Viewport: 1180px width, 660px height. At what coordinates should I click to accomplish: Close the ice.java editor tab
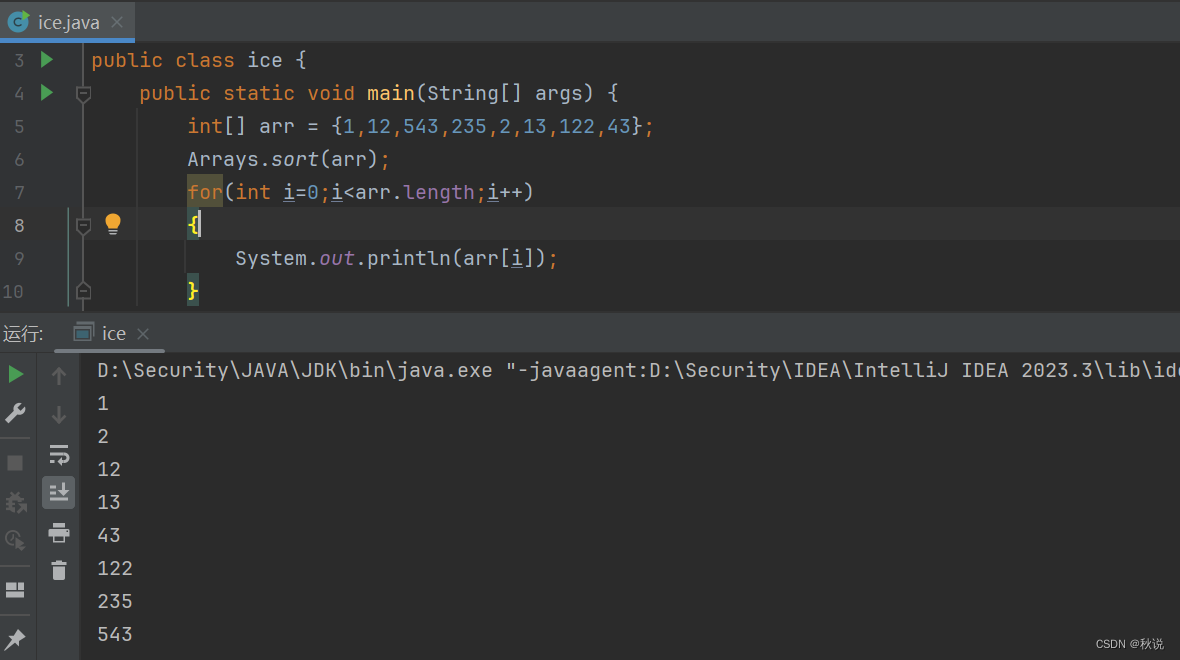click(117, 23)
